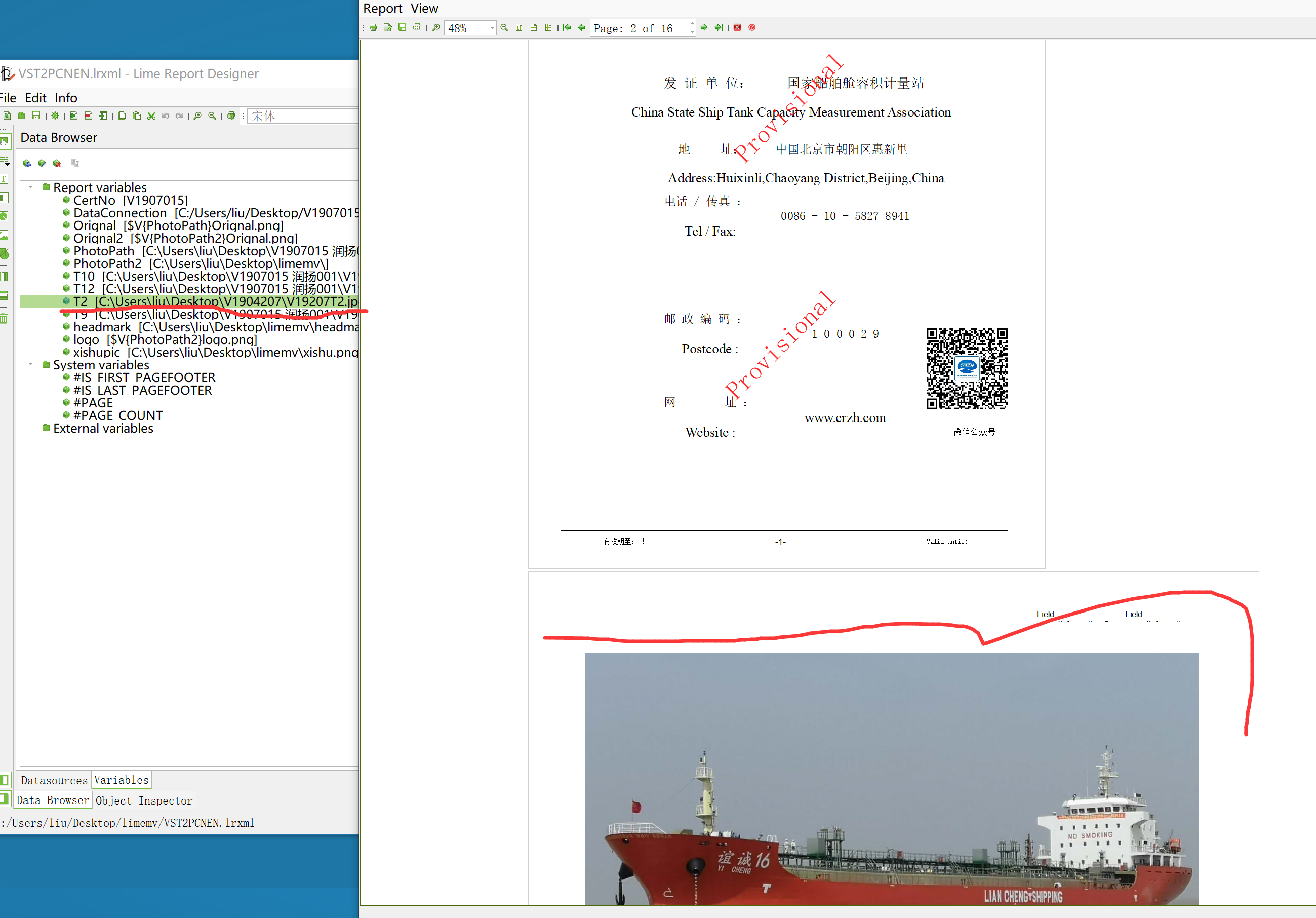Open report settings with the gear icon
This screenshot has width=1316, height=918.
(55, 115)
